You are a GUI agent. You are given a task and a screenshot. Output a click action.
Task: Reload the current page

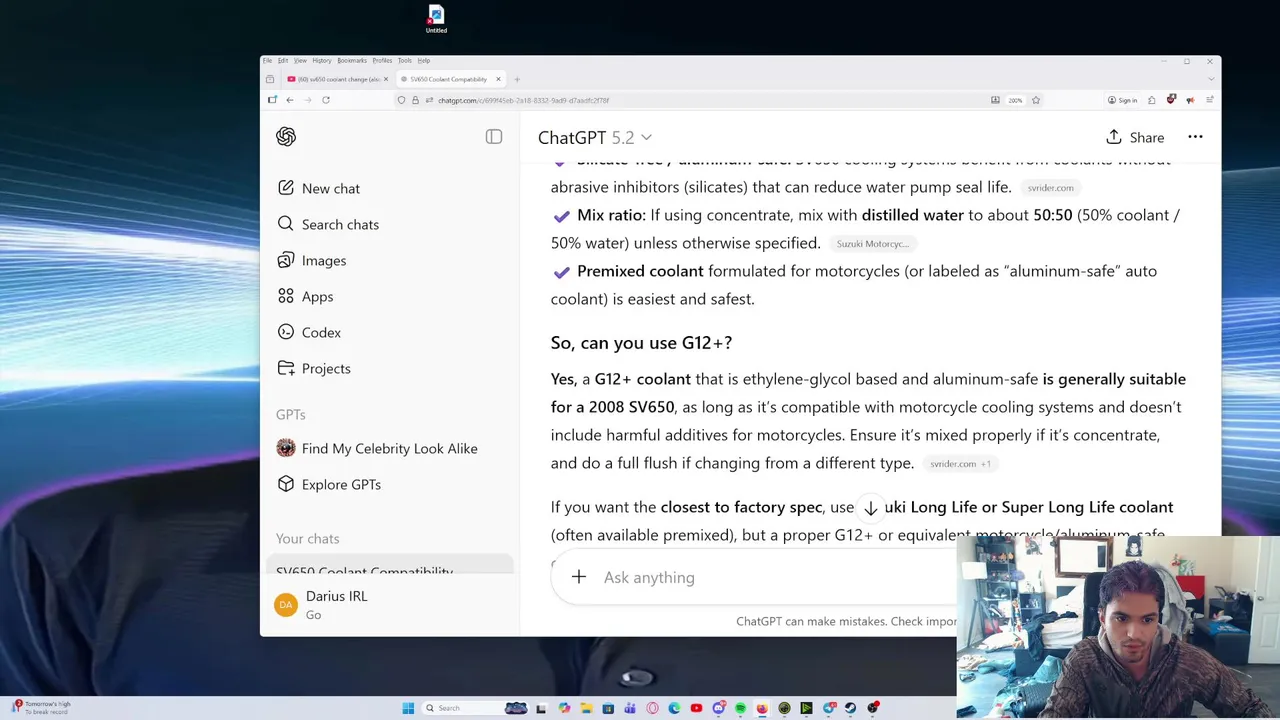326,100
